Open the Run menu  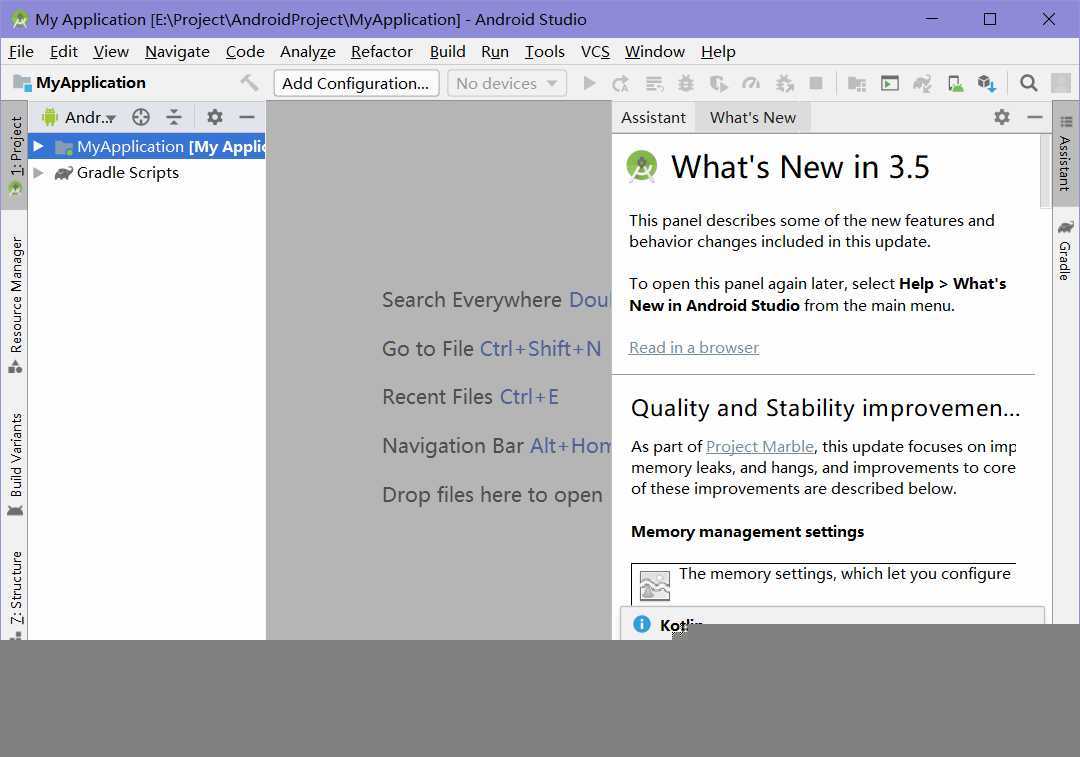pos(495,52)
